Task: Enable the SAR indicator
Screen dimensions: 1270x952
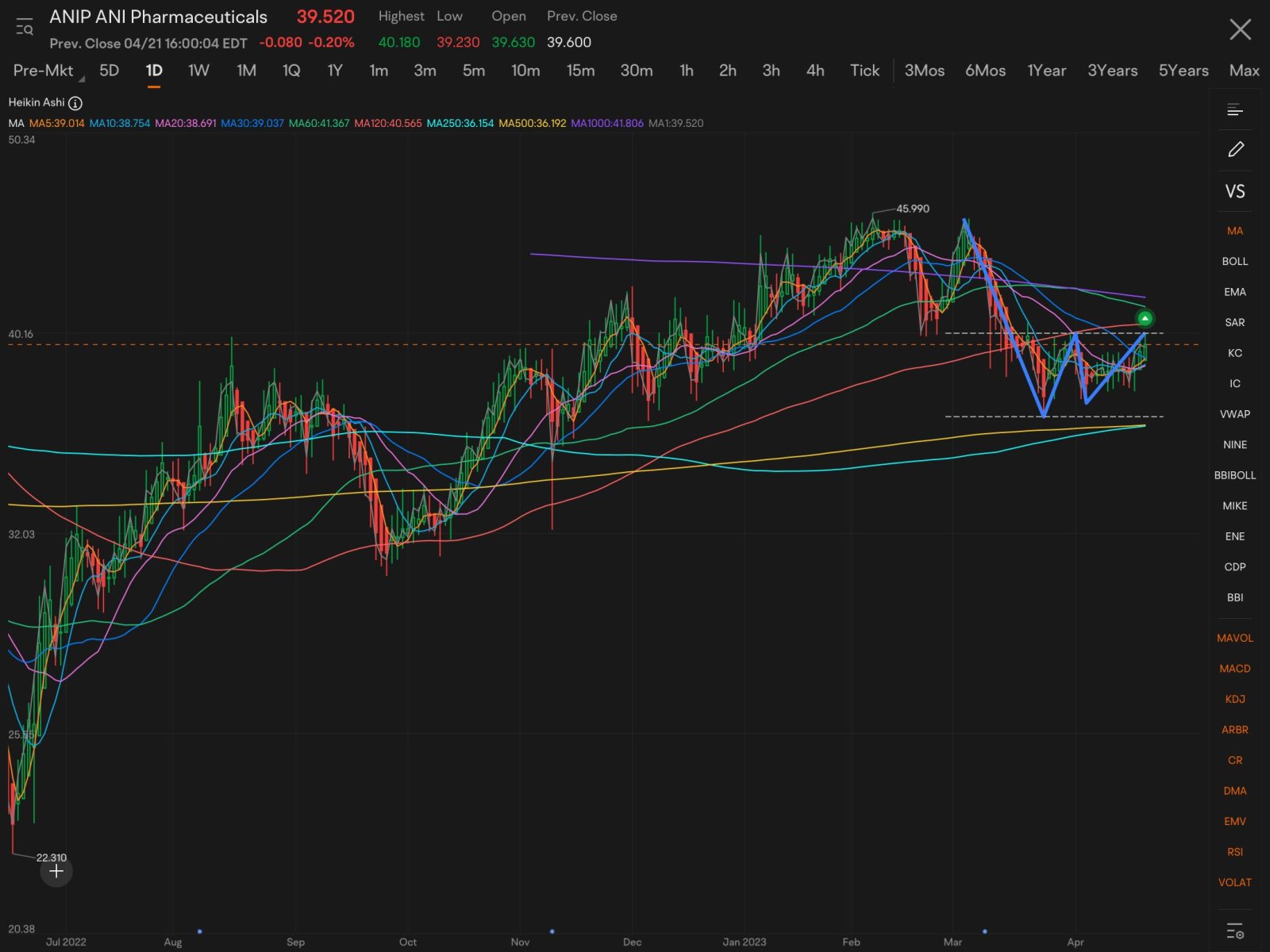Action: click(x=1235, y=322)
